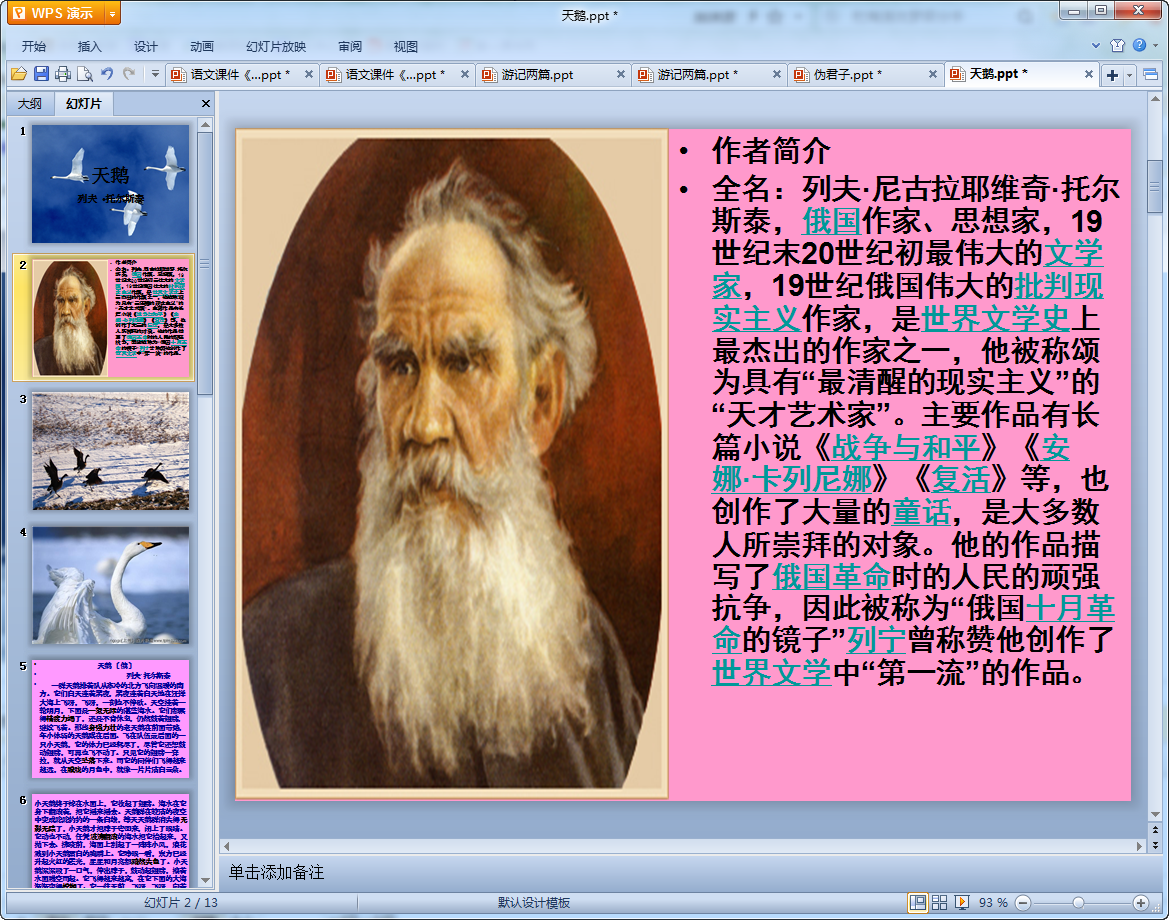Image resolution: width=1169 pixels, height=920 pixels.
Task: Switch to normal view icon
Action: click(x=918, y=903)
